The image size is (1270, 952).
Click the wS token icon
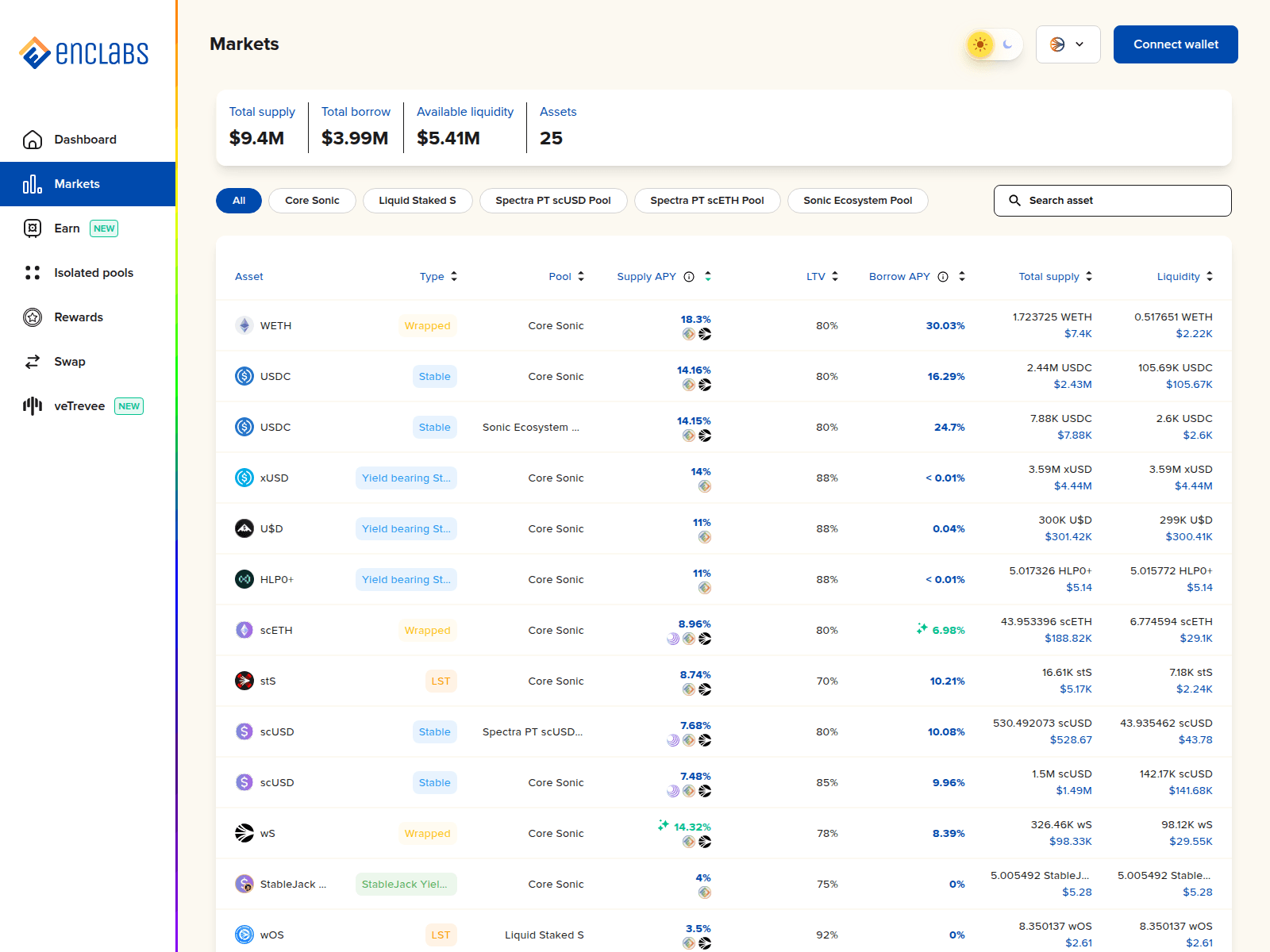[x=244, y=833]
